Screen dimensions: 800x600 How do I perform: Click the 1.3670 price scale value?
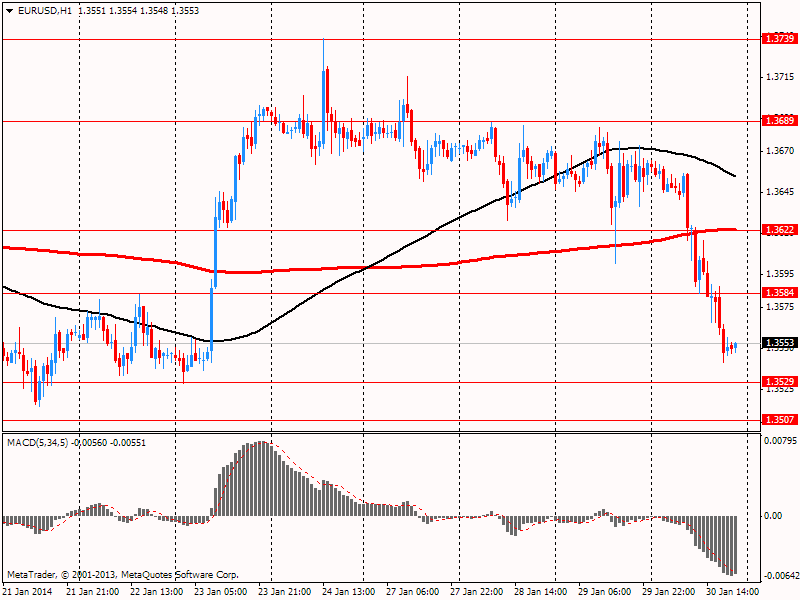tap(780, 151)
